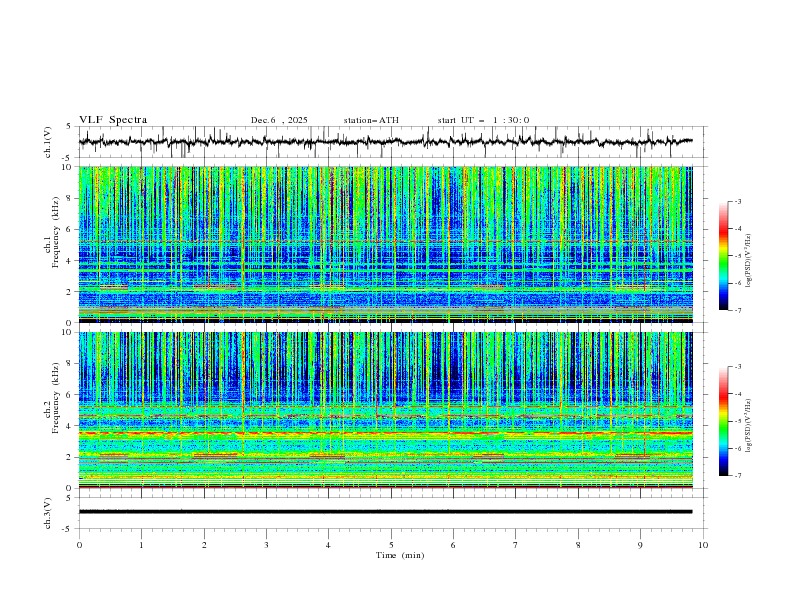Click the ch.1 spectrogram color scale bar
This screenshot has width=792, height=612.
tap(724, 256)
